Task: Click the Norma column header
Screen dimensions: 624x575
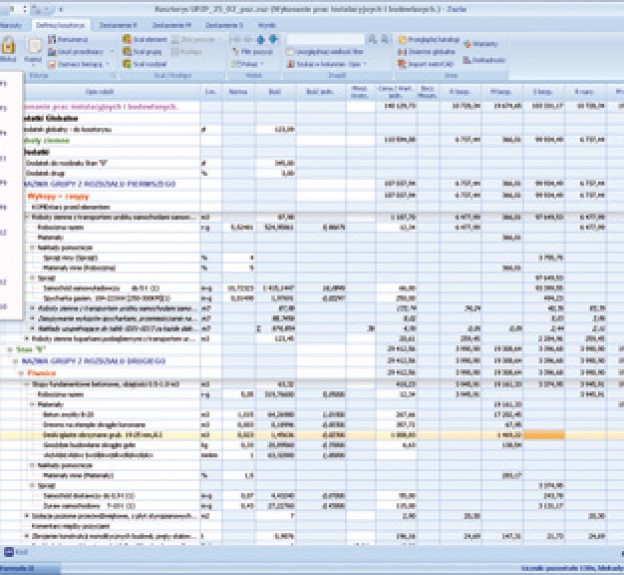Action: 238,92
